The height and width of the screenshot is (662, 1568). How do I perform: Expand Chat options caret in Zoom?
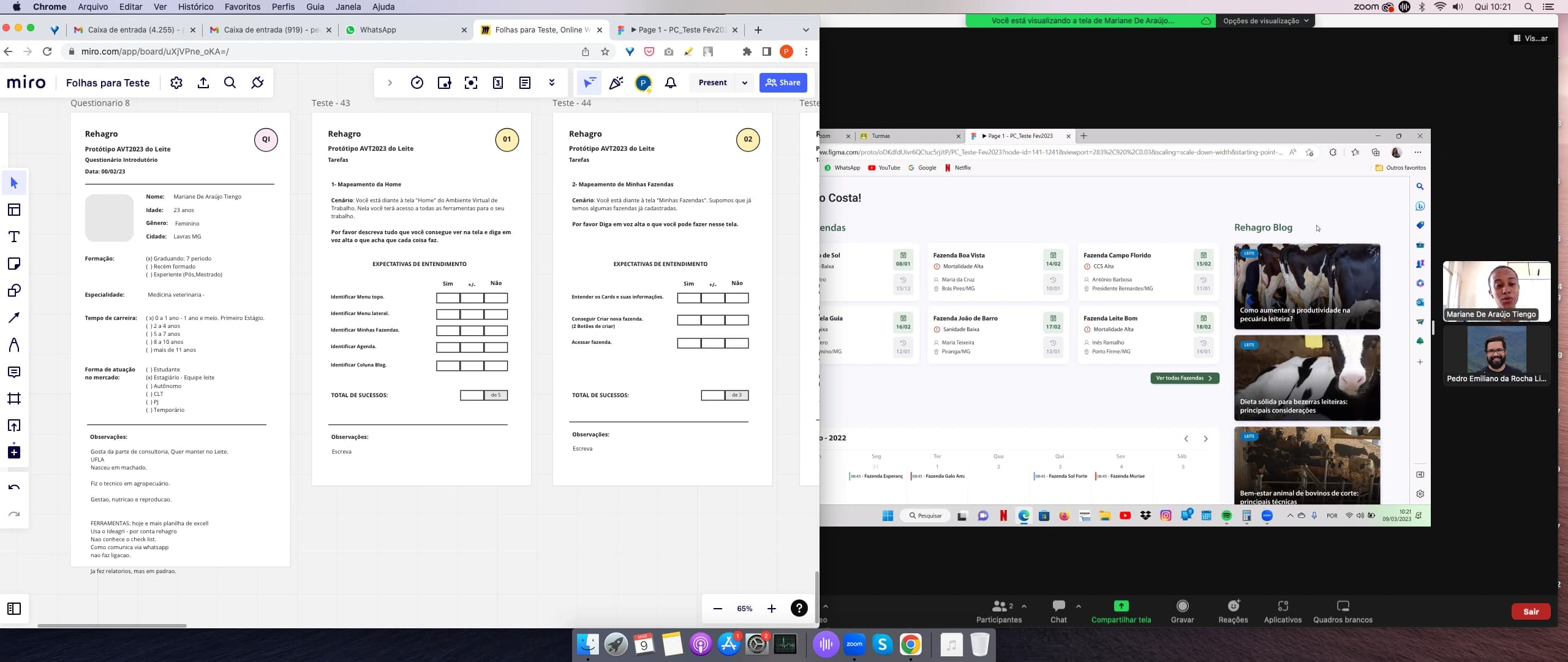pos(1079,606)
